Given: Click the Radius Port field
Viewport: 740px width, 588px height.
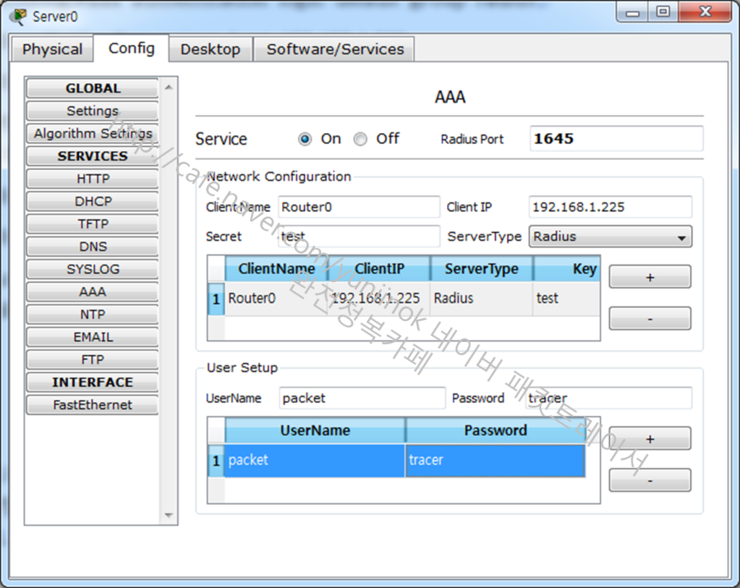Looking at the screenshot, I should click(x=616, y=139).
